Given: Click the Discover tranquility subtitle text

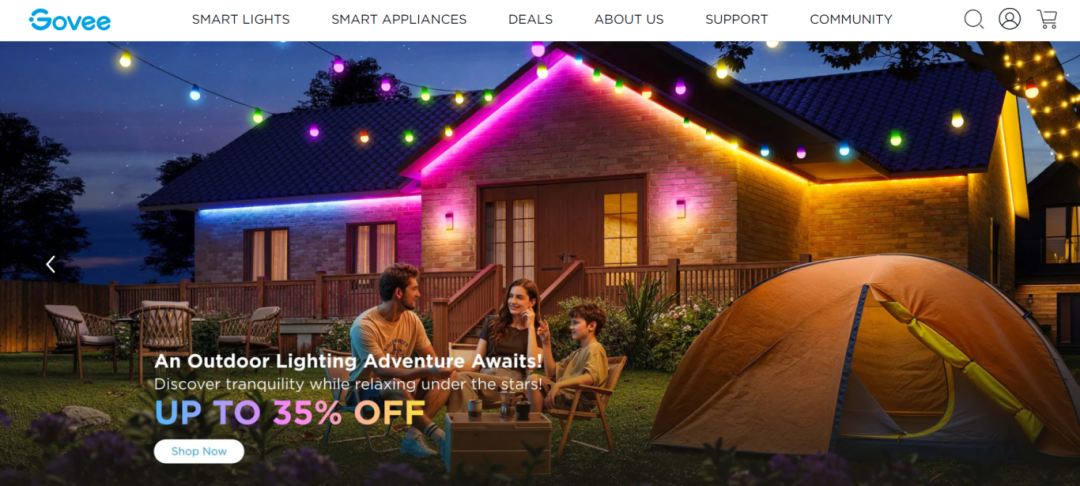Looking at the screenshot, I should coord(348,383).
